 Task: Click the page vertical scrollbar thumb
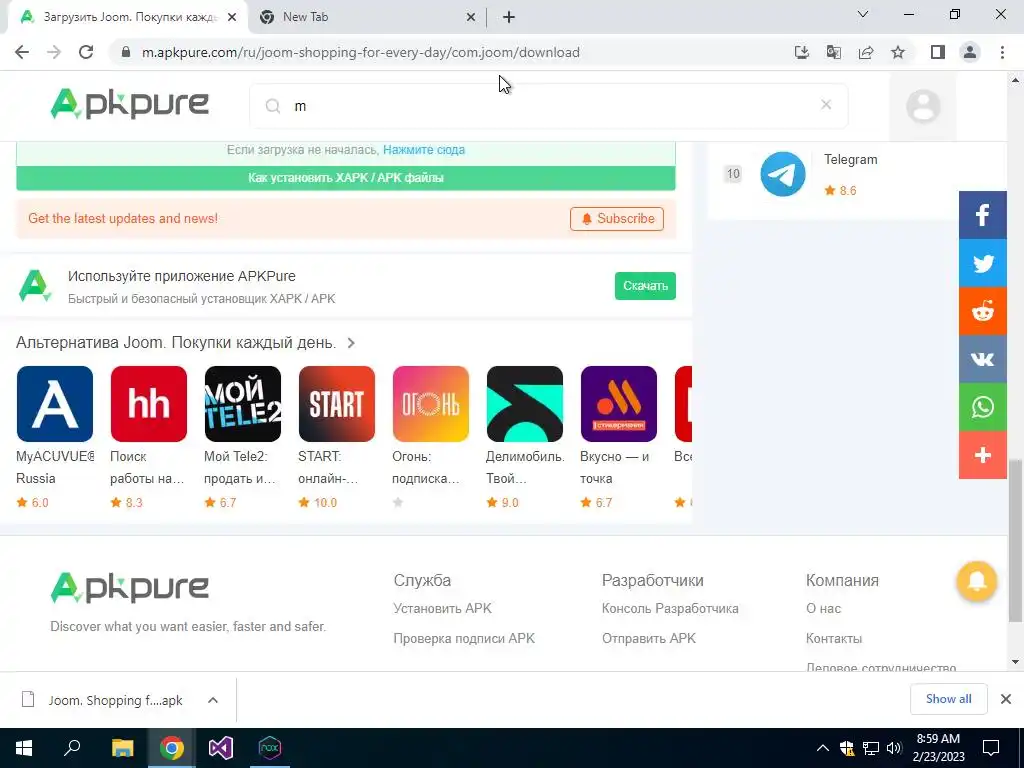[1015, 541]
